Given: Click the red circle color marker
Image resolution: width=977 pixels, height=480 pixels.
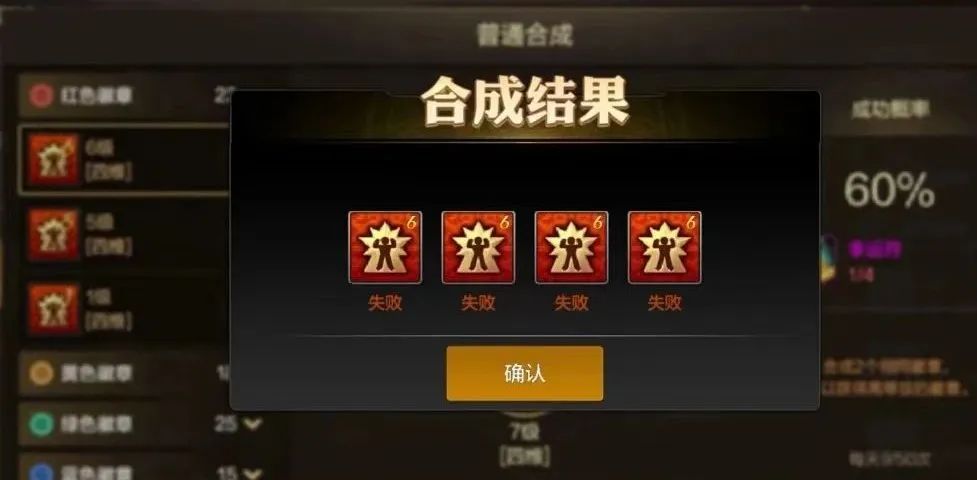Looking at the screenshot, I should coord(41,96).
